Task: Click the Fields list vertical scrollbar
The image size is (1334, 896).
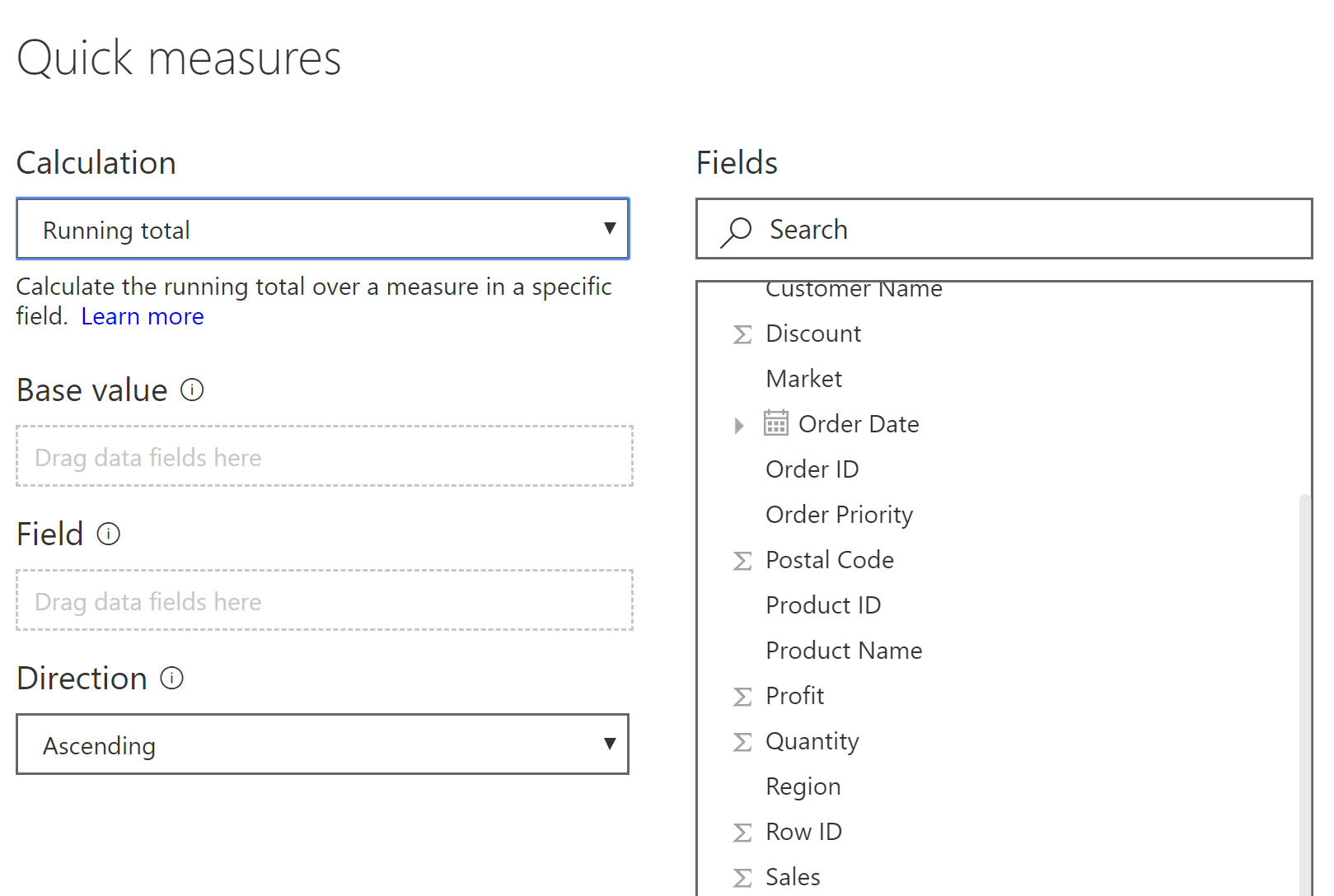Action: point(1304,692)
